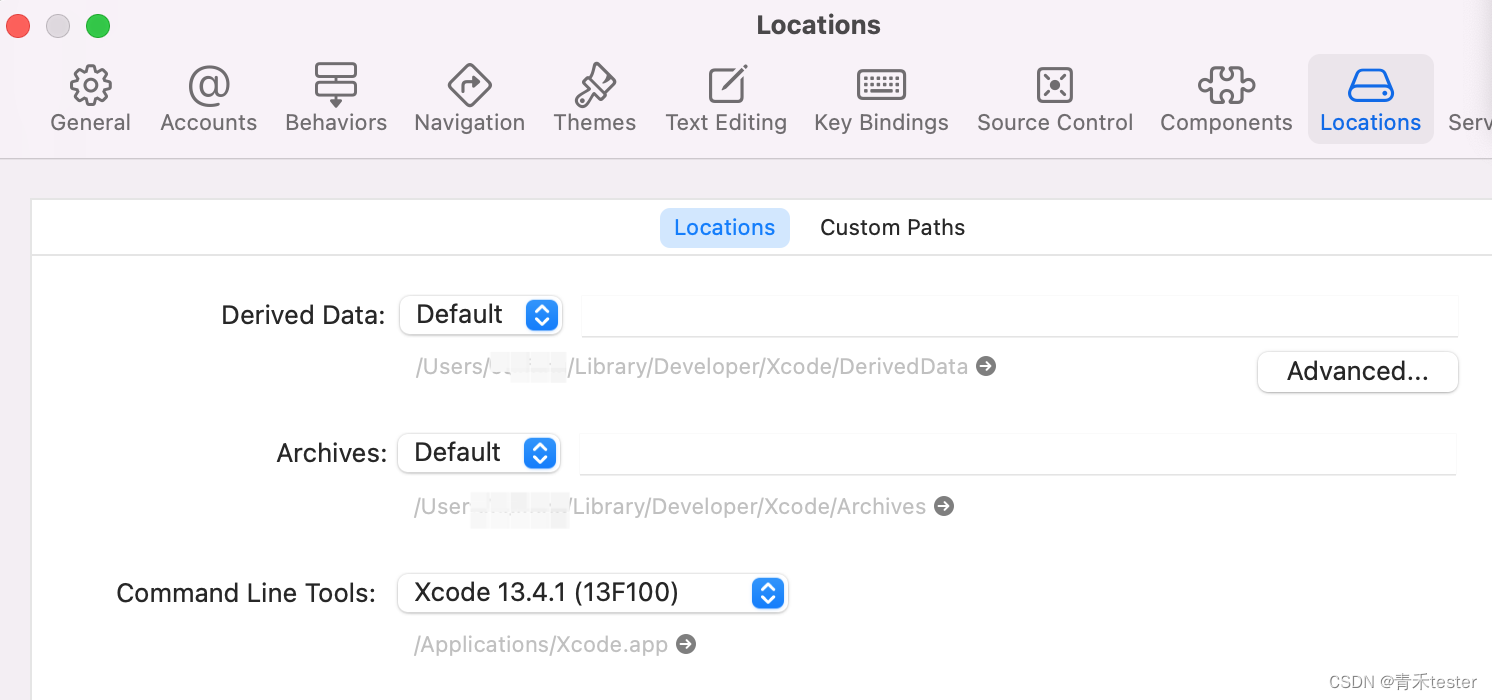Open the General preferences gear icon
Screen dimensions: 1492x700
[91, 86]
